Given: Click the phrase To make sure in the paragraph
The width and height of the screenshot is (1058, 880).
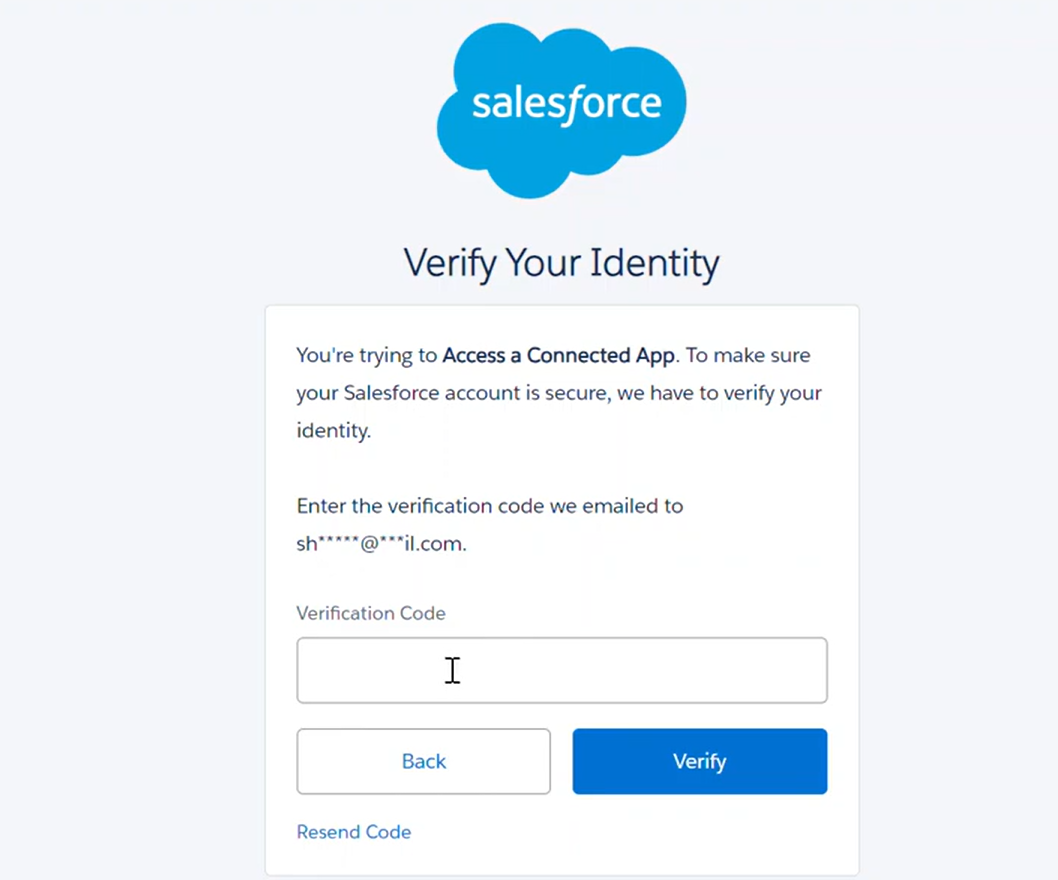Looking at the screenshot, I should tap(748, 356).
